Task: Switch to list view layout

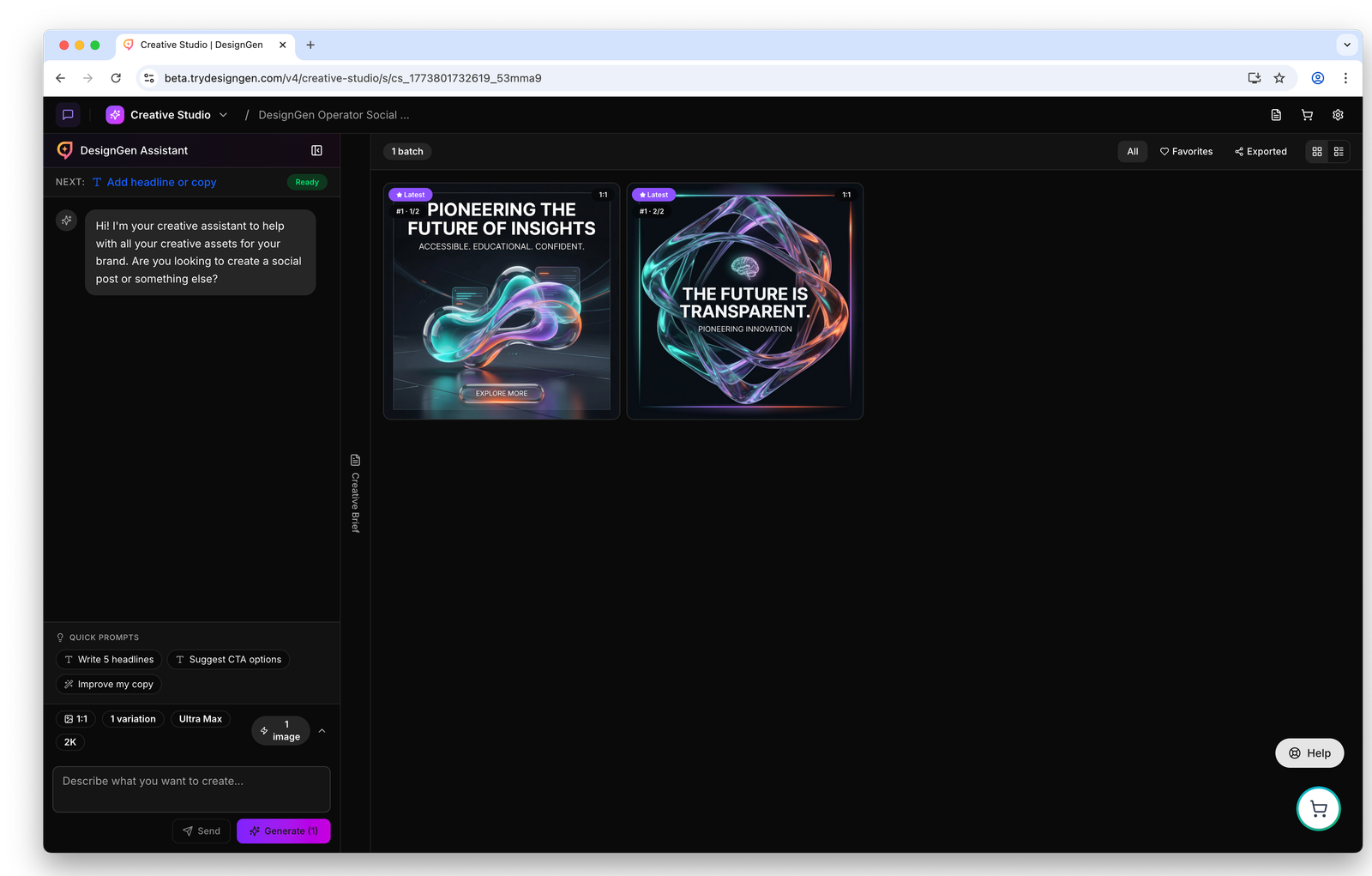Action: click(1339, 152)
